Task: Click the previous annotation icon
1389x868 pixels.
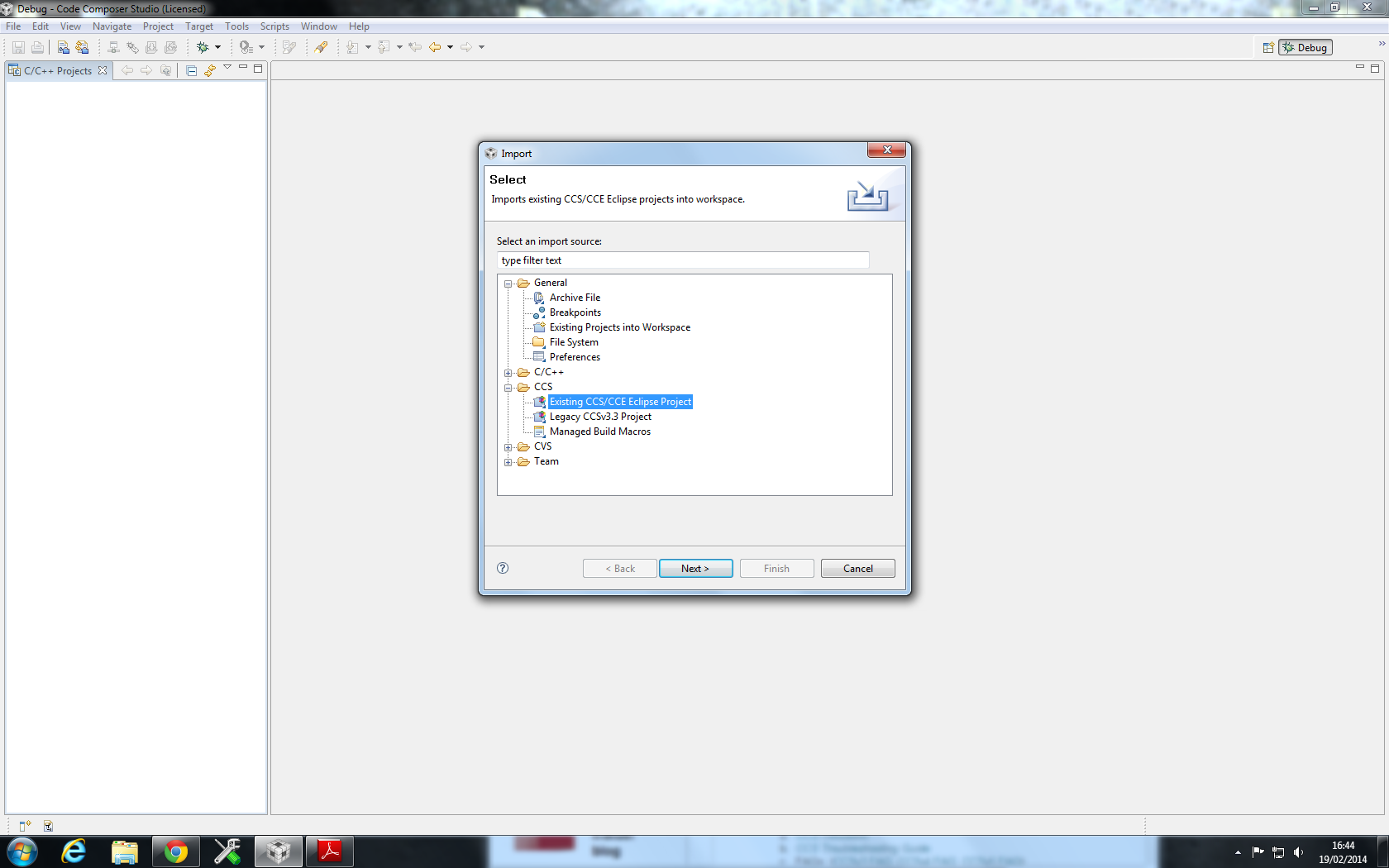Action: (384, 47)
